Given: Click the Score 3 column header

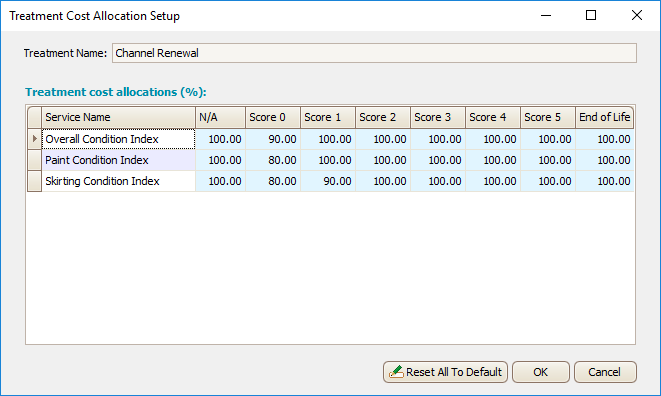Looking at the screenshot, I should pos(438,117).
